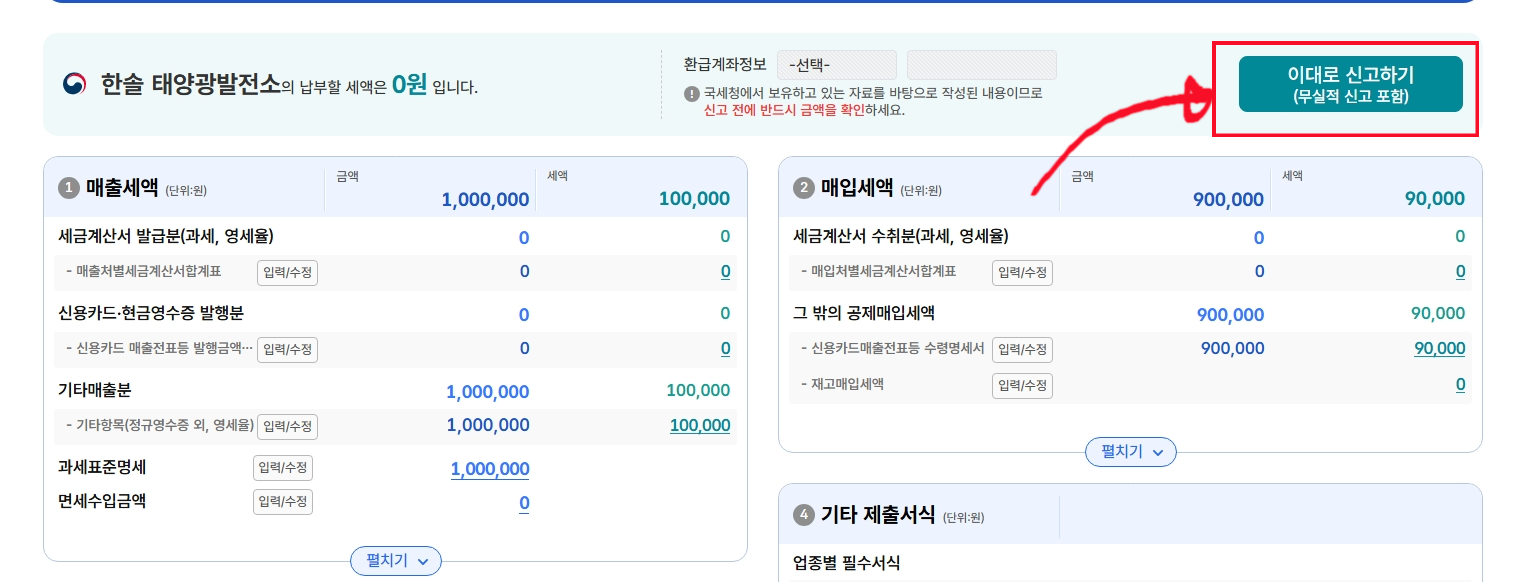1513x582 pixels.
Task: Click 입력/수정 for 매입처별세금계산서합계표
Action: pos(1022,272)
